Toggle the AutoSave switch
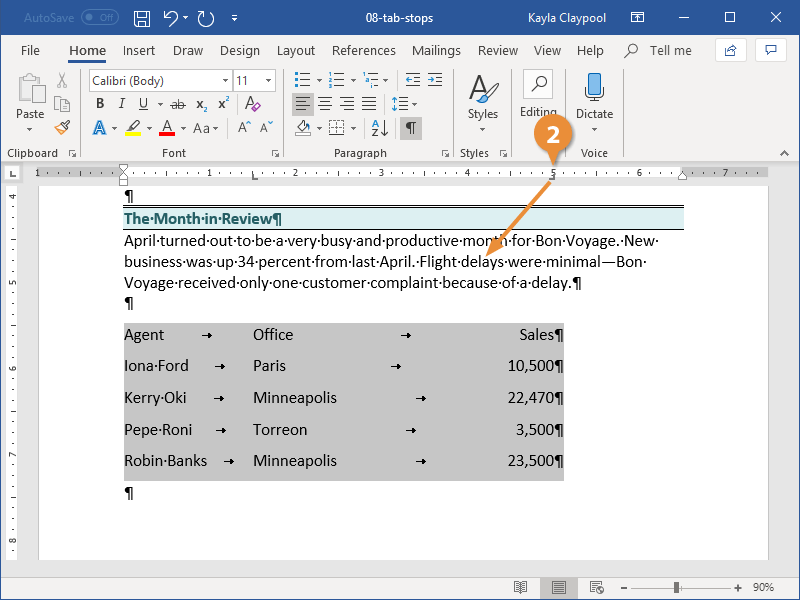This screenshot has width=800, height=600. 99,18
